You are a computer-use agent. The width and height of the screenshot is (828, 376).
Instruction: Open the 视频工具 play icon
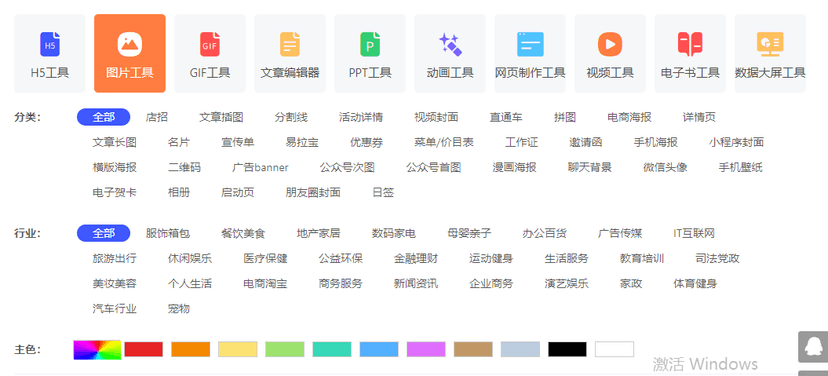point(610,44)
